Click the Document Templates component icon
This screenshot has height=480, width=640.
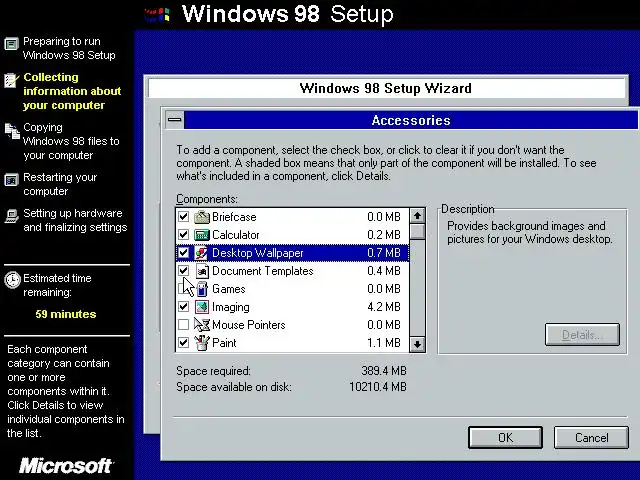pyautogui.click(x=202, y=271)
